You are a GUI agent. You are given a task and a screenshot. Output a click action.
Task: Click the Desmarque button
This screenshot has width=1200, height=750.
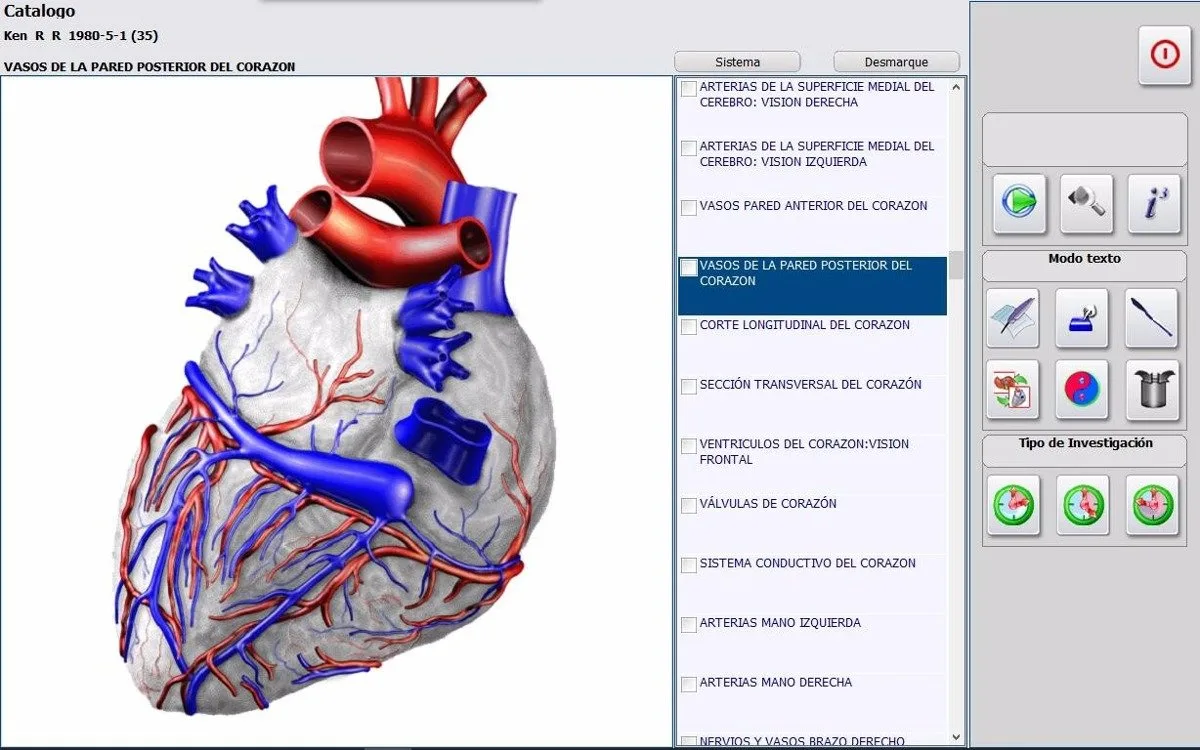896,62
